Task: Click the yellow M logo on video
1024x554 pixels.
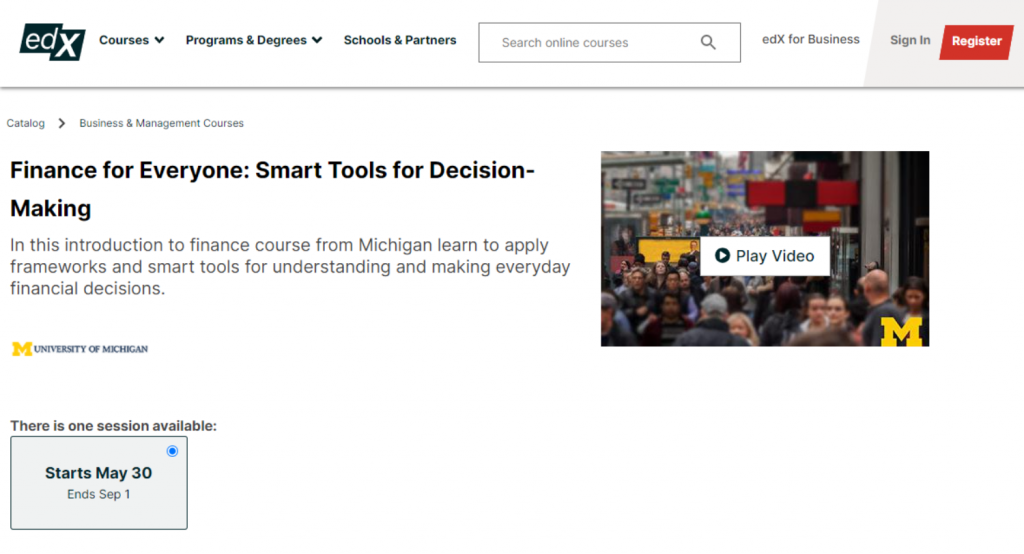Action: pos(901,331)
